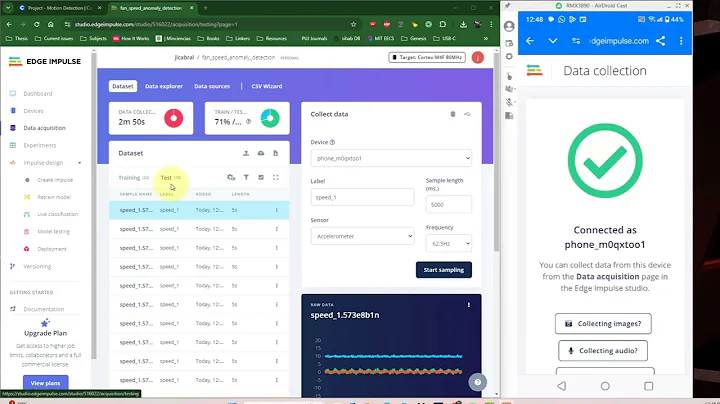Open raw data graph kebab menu
This screenshot has height=404, width=720.
tap(468, 305)
